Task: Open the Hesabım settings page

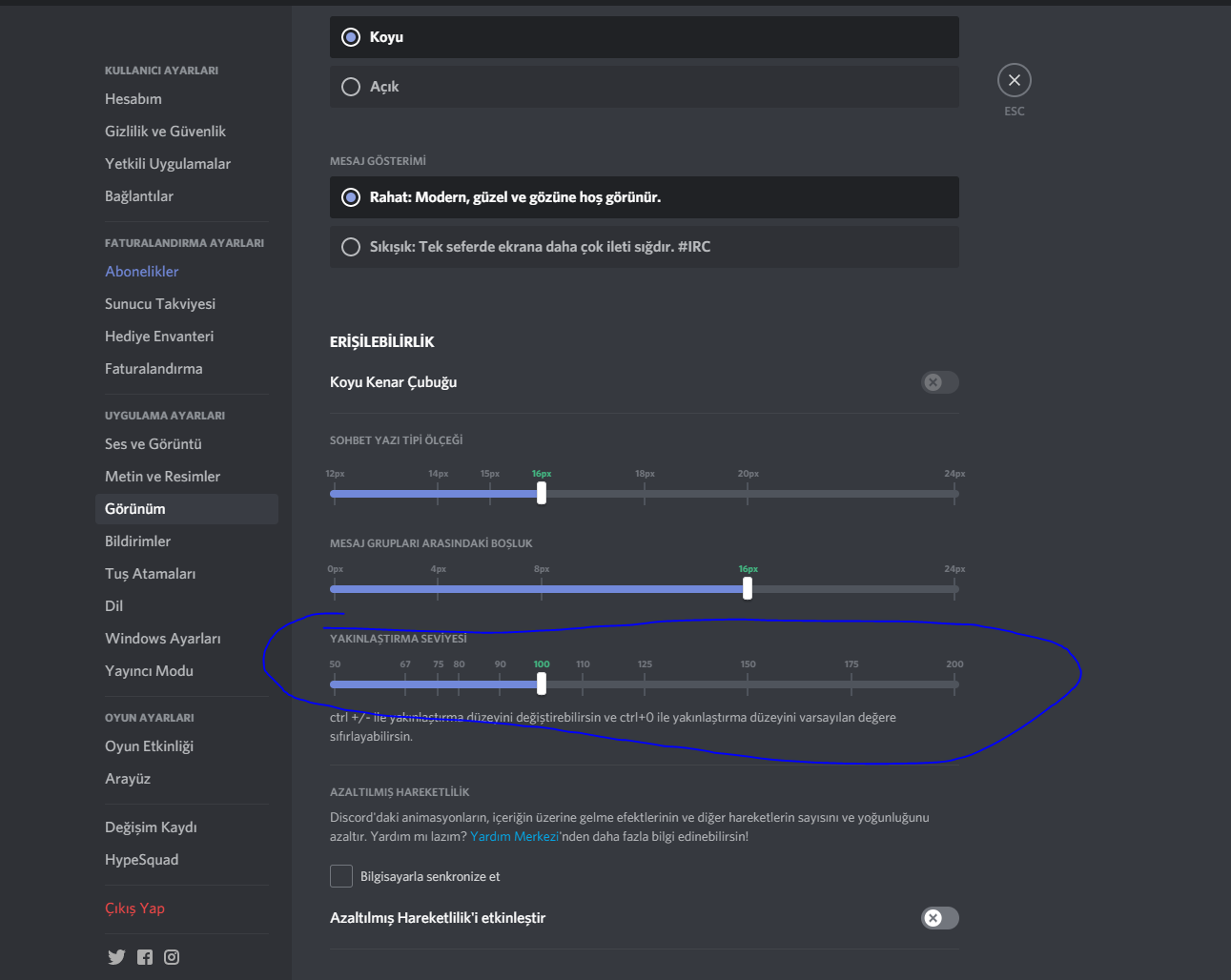Action: click(x=187, y=99)
